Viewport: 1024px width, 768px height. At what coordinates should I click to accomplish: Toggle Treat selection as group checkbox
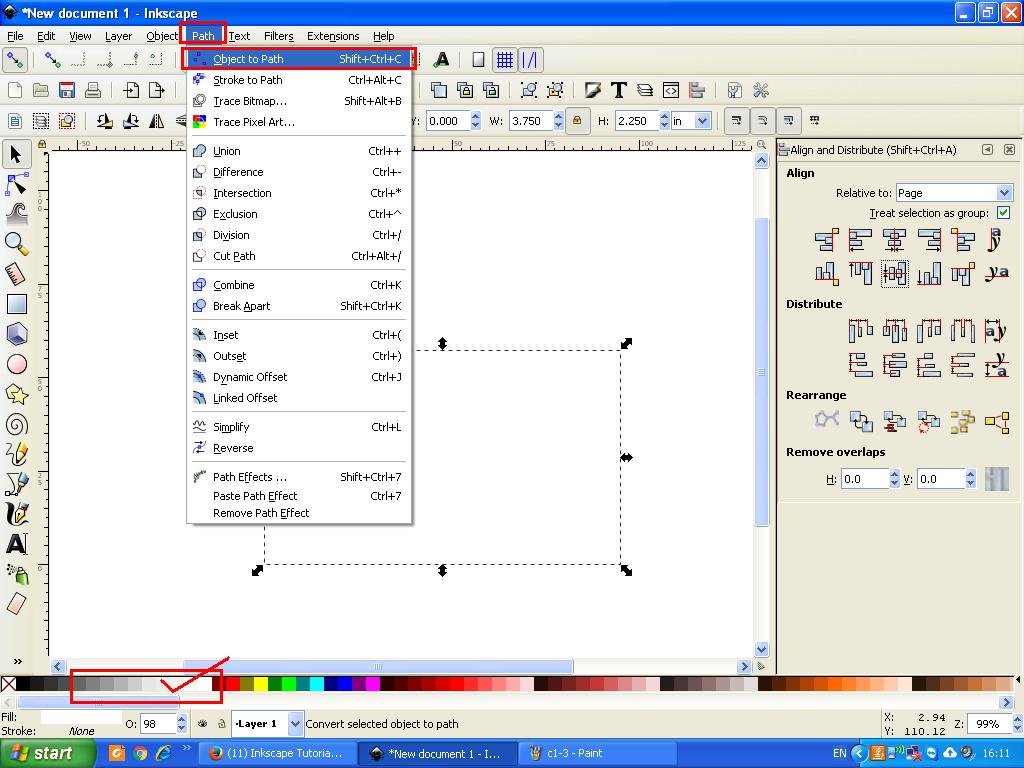(1004, 212)
